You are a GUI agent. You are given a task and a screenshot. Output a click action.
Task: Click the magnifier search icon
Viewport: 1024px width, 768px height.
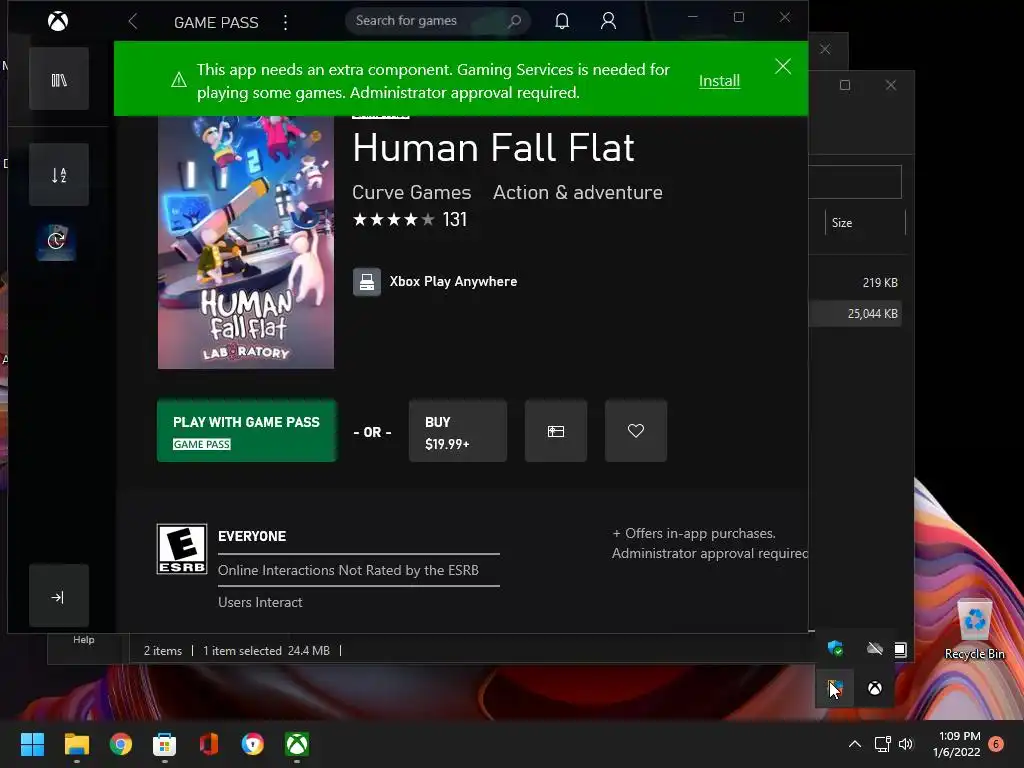pos(515,21)
